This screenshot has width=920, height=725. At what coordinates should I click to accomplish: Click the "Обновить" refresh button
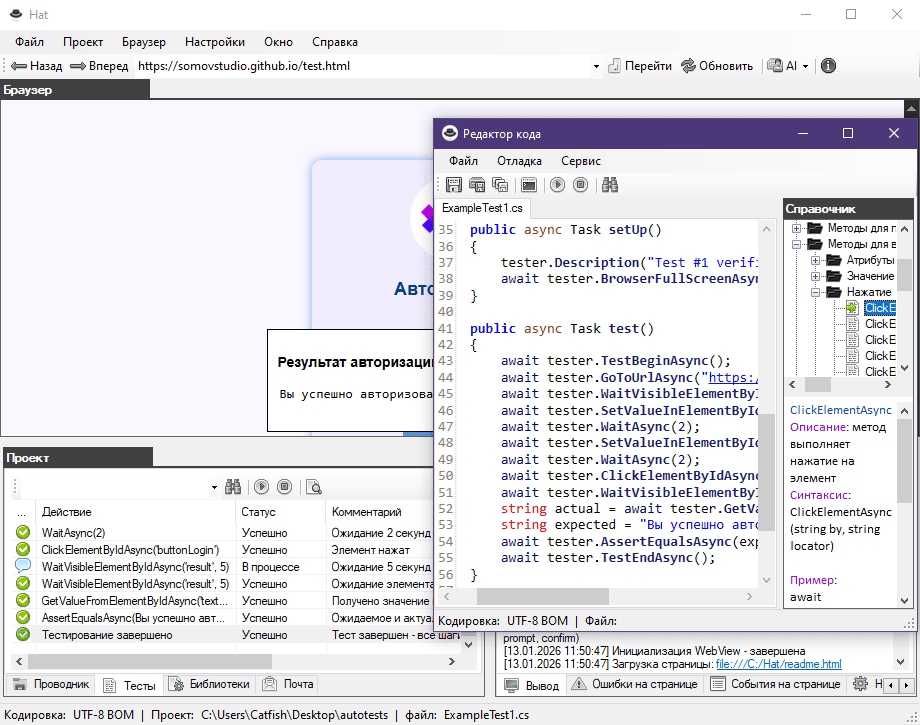click(x=717, y=66)
